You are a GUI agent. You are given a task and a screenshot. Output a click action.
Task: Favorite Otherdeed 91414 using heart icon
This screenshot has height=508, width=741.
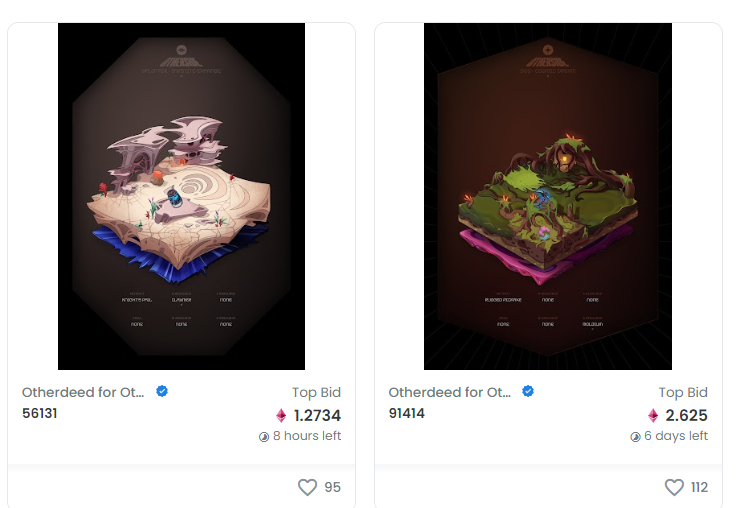pyautogui.click(x=674, y=487)
